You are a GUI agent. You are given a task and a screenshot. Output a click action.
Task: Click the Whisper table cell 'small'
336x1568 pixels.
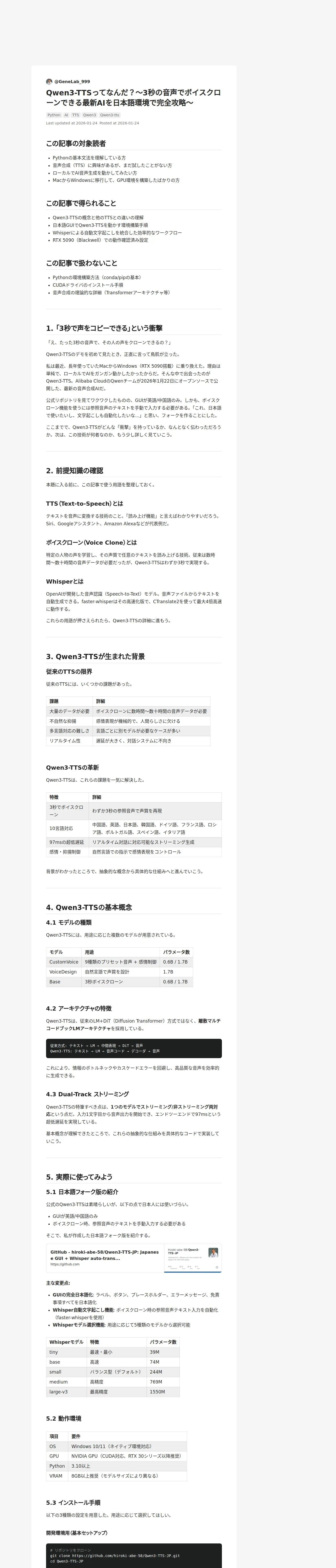pyautogui.click(x=66, y=1372)
